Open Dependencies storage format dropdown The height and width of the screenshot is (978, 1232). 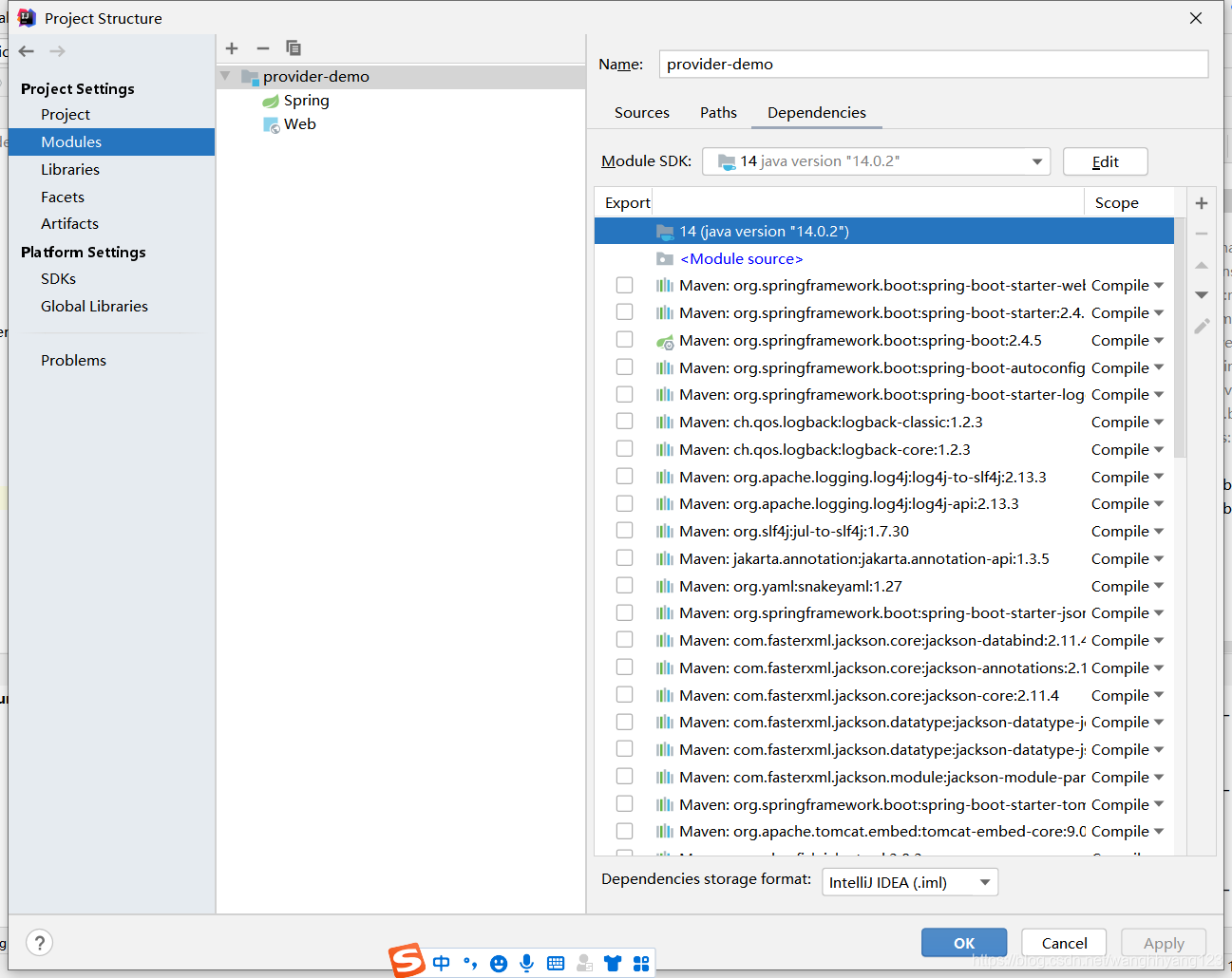(x=909, y=882)
